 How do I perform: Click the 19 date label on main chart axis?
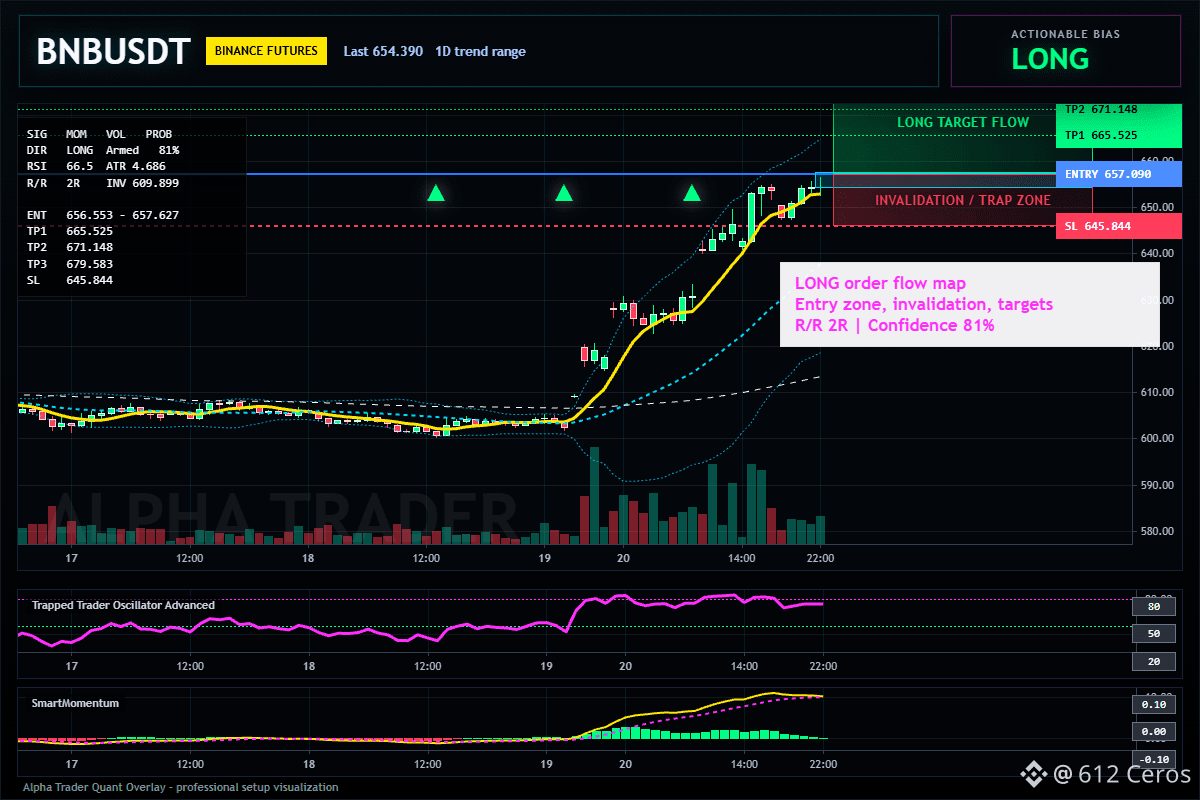[x=545, y=557]
